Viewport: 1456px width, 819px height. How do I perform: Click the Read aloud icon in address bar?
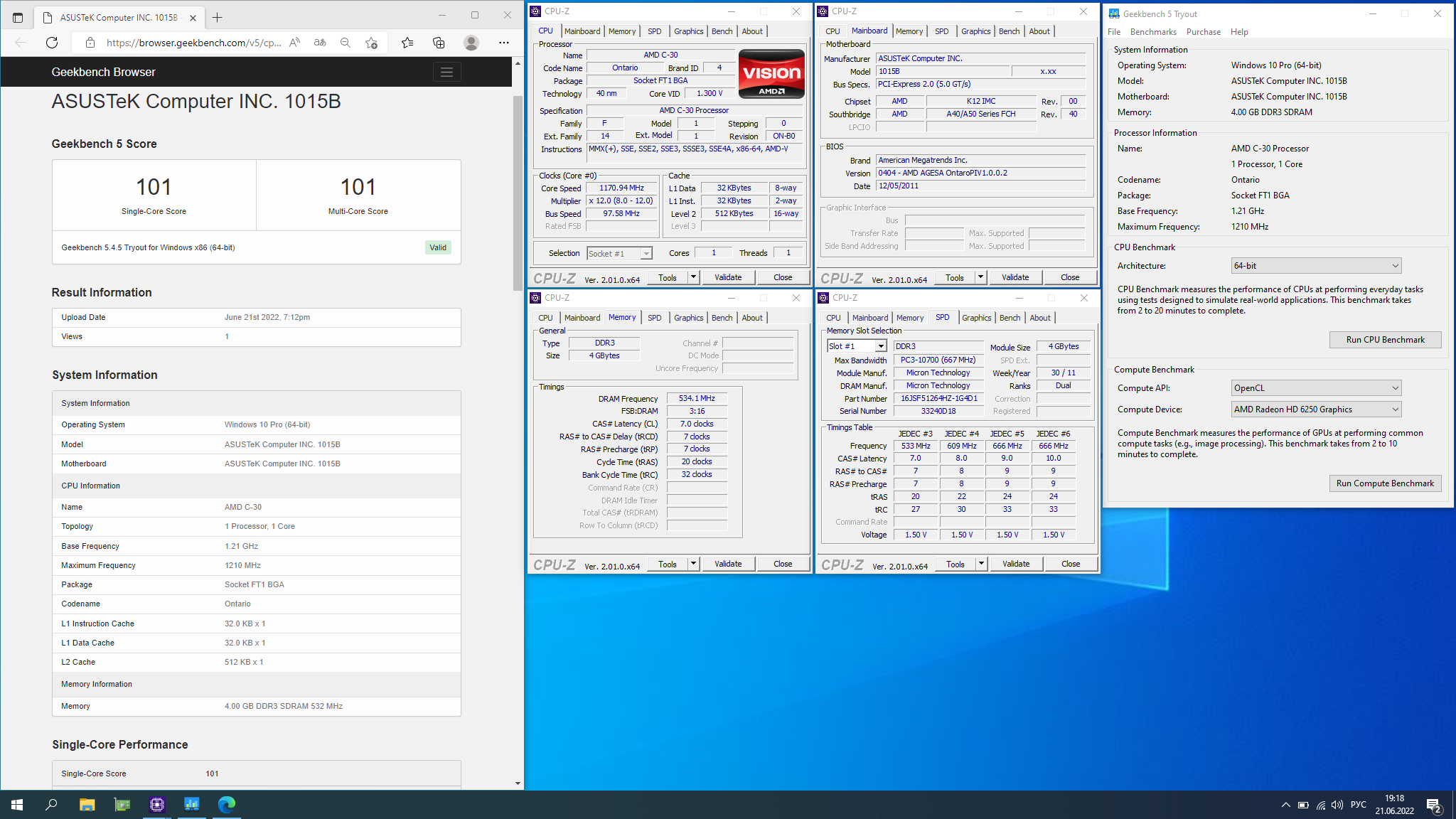[294, 43]
